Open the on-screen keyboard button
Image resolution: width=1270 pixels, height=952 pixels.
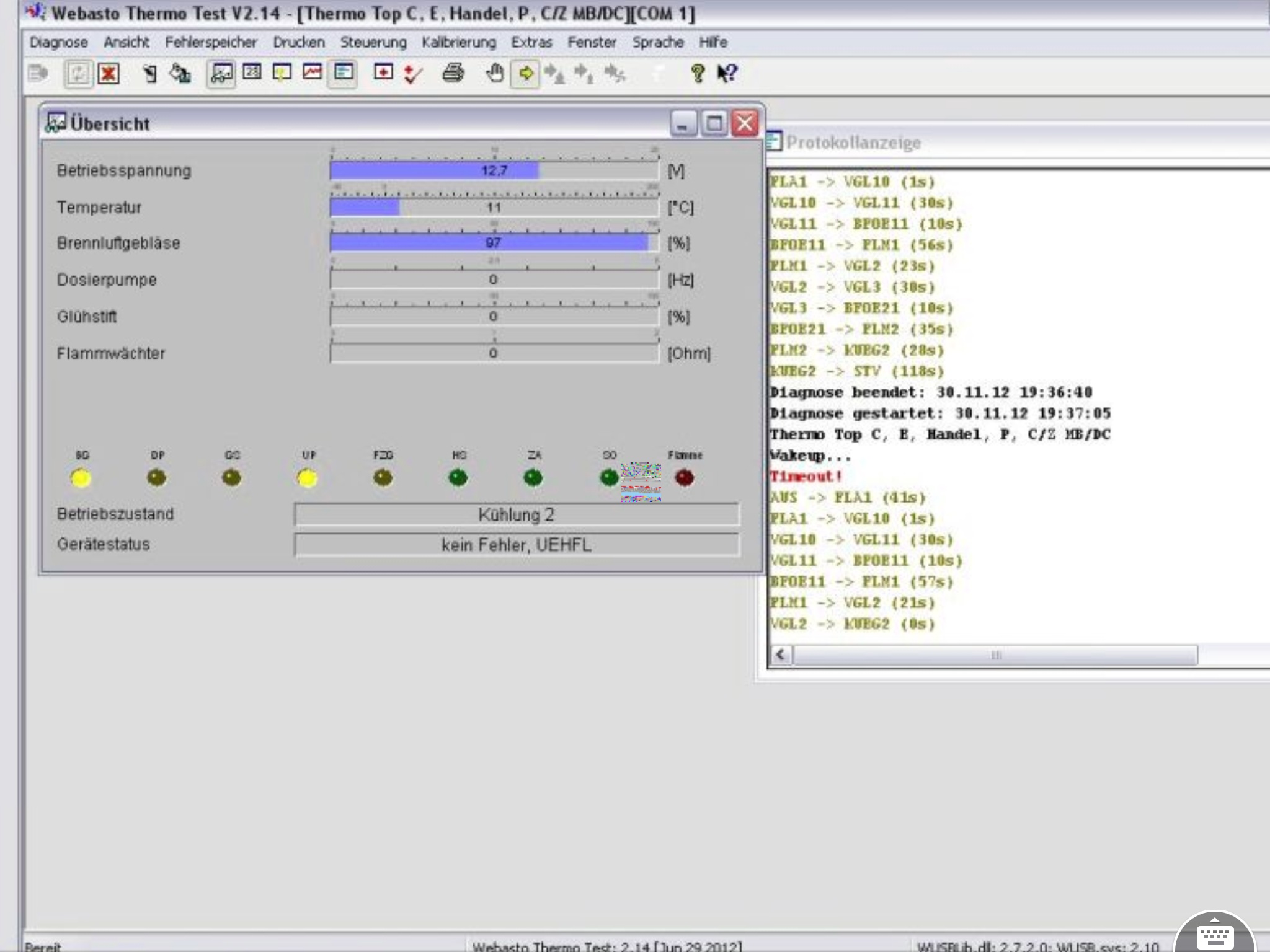pyautogui.click(x=1214, y=934)
